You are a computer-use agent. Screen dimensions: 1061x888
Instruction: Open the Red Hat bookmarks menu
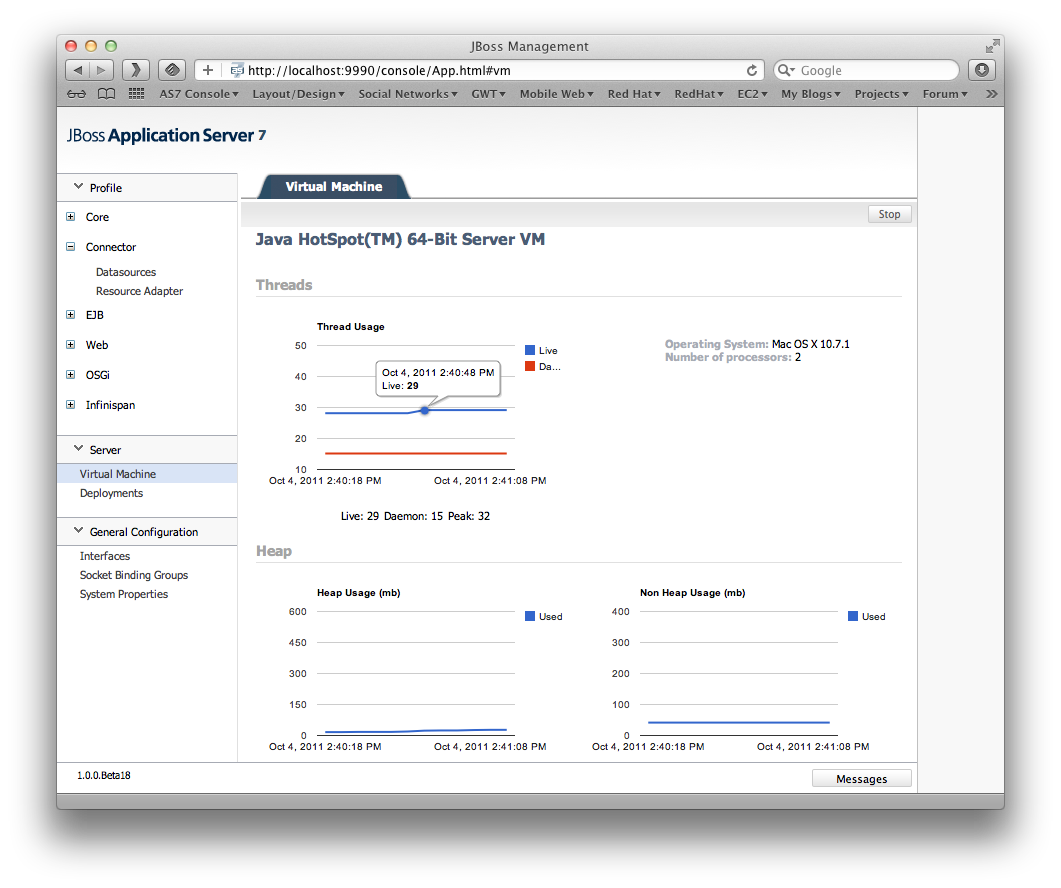pyautogui.click(x=634, y=94)
